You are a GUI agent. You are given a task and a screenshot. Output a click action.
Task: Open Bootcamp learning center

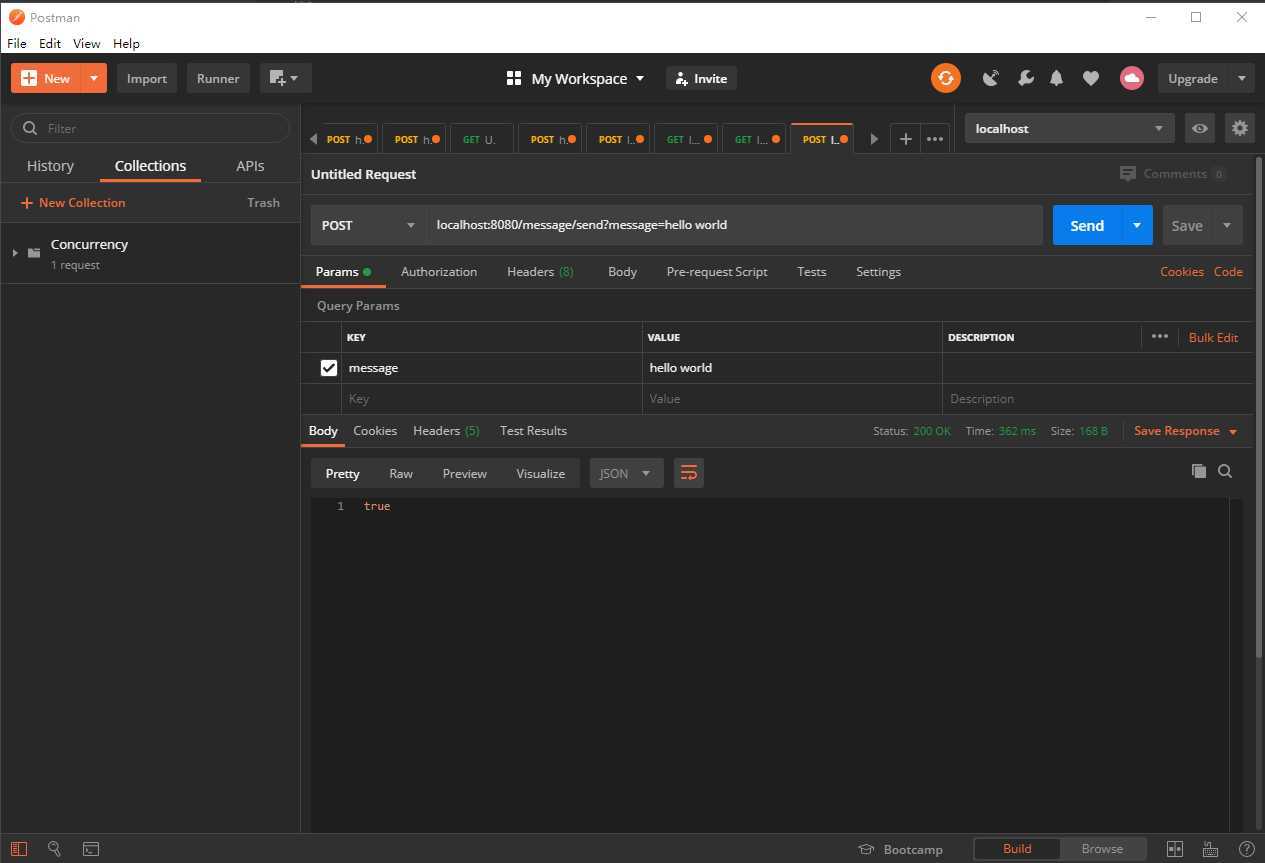point(901,849)
